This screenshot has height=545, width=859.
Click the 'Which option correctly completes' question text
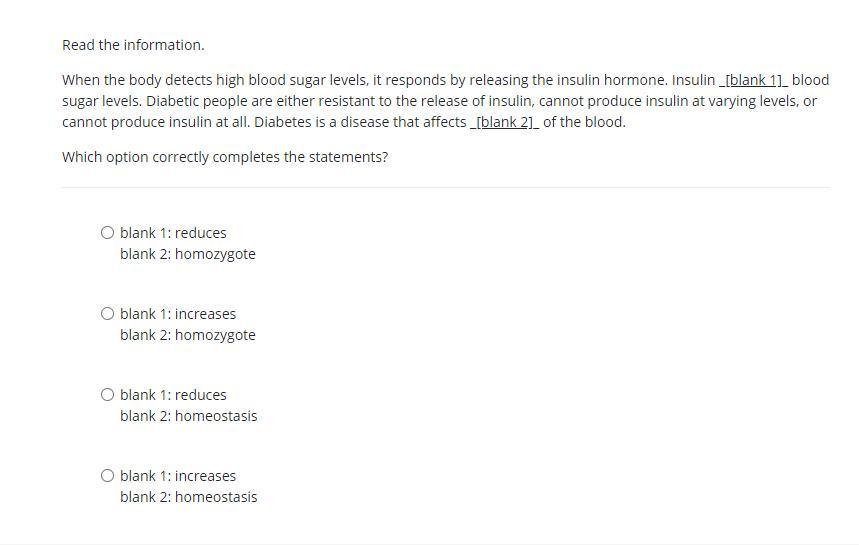coord(225,157)
